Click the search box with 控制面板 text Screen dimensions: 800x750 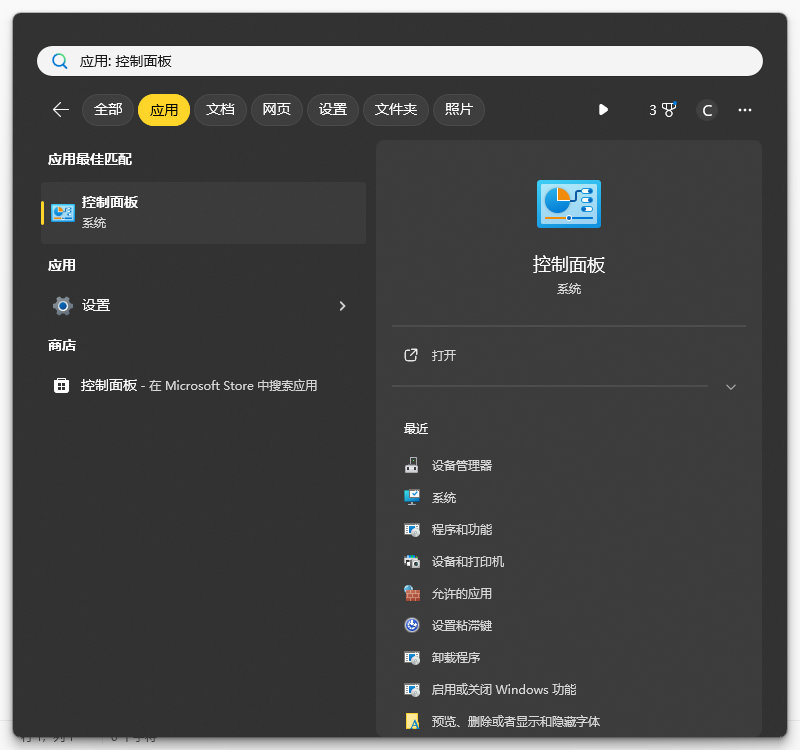(399, 61)
